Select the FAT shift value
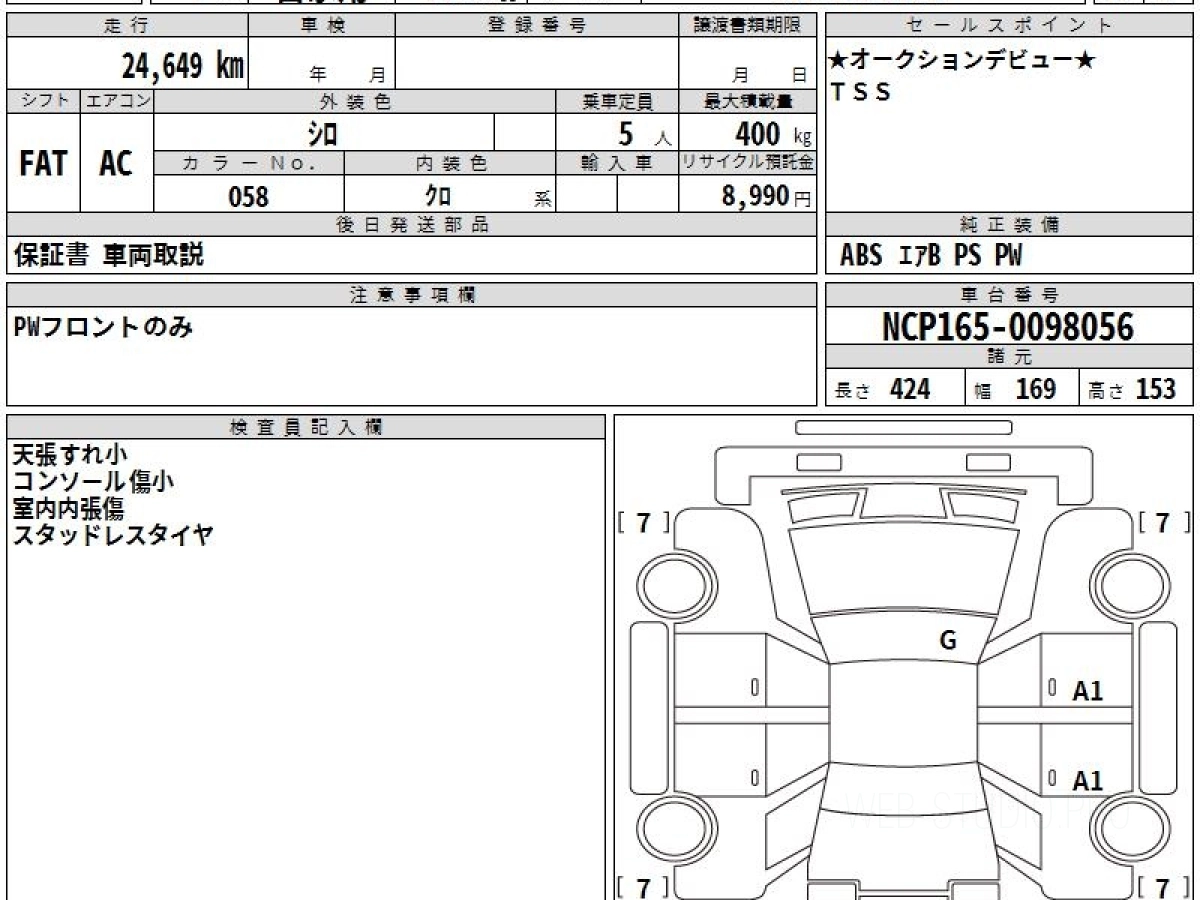Image resolution: width=1200 pixels, height=900 pixels. pos(43,164)
